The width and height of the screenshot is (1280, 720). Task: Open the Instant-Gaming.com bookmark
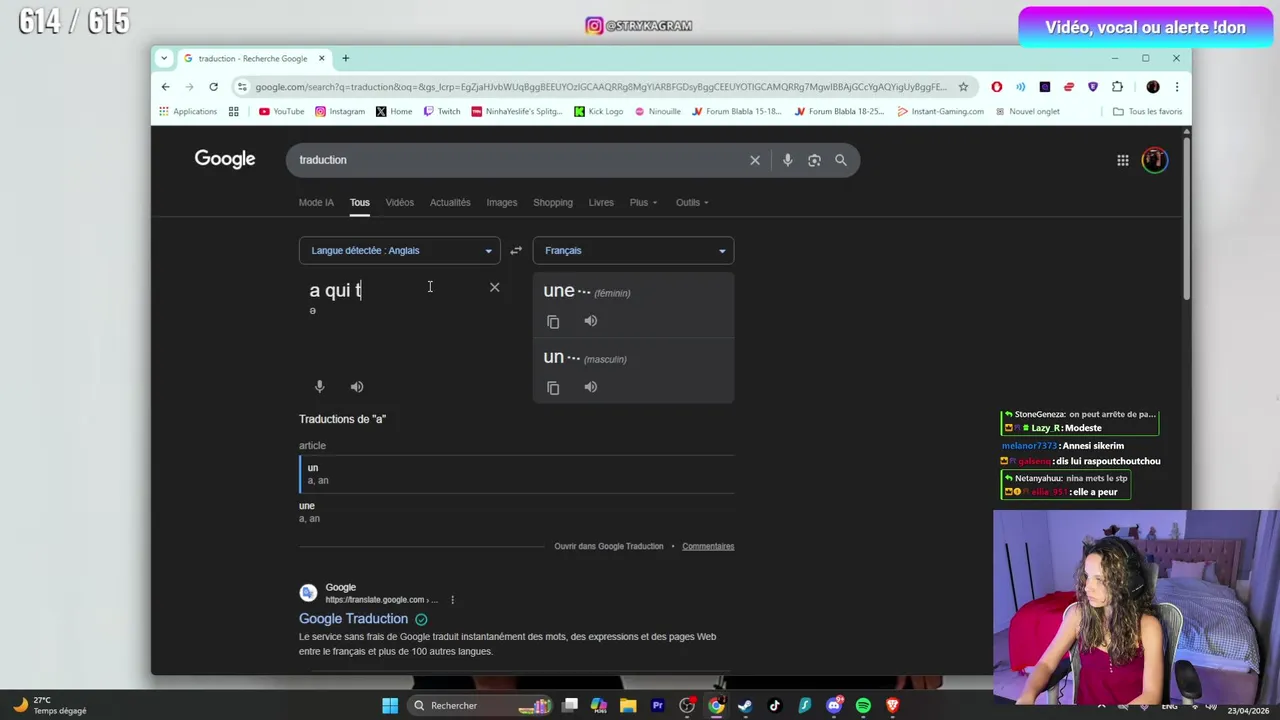tap(941, 111)
